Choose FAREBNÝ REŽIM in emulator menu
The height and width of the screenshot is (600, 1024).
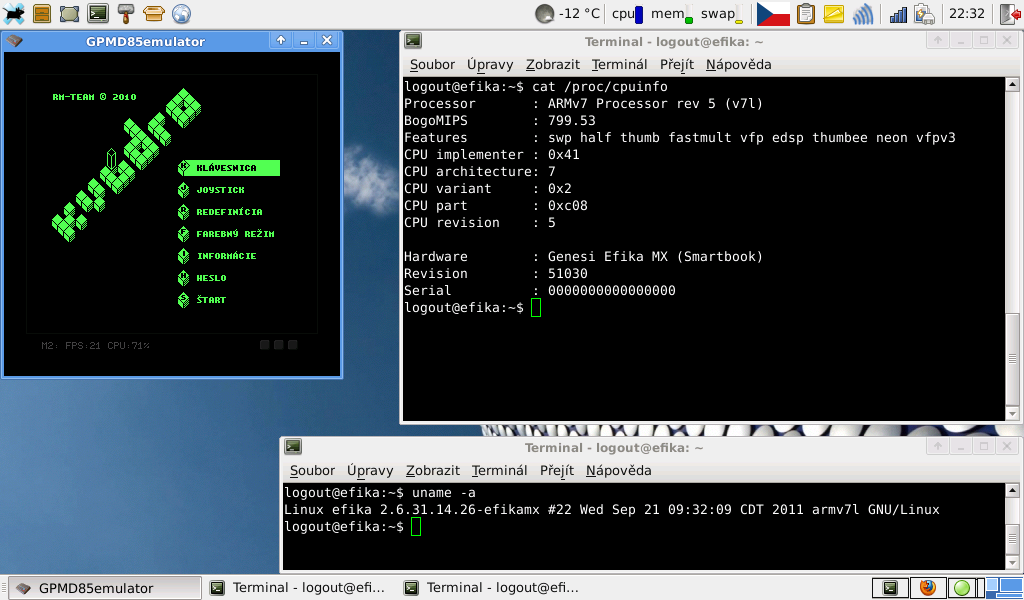click(235, 234)
